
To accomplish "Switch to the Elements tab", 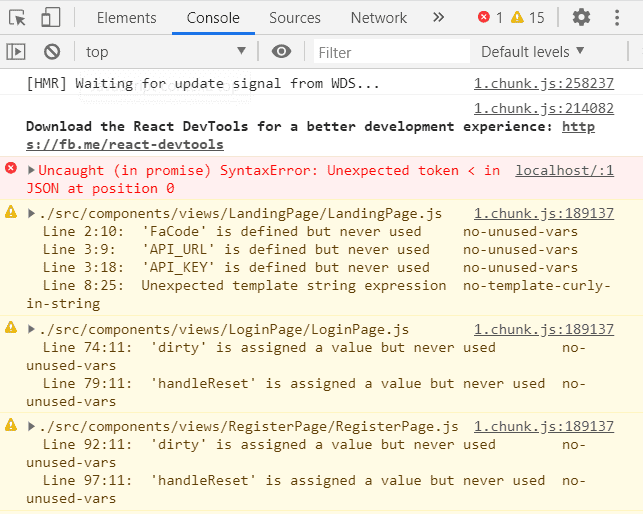I will point(126,17).
